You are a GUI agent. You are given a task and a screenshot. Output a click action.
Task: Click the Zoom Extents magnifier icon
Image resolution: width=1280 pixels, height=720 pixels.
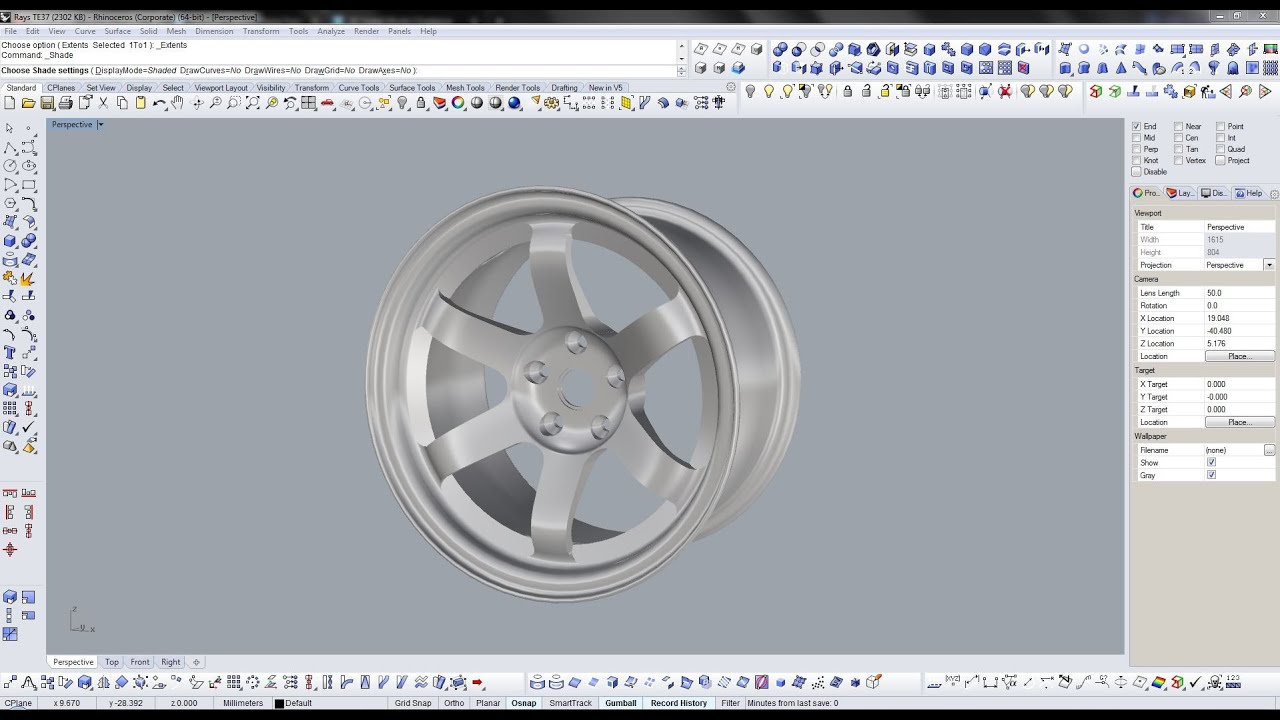click(253, 103)
